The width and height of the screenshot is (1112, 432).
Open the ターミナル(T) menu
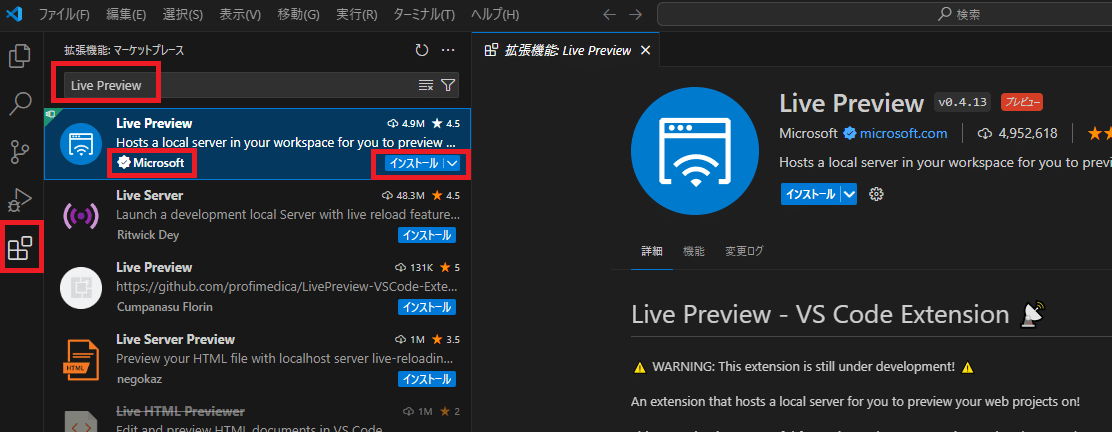coord(424,14)
